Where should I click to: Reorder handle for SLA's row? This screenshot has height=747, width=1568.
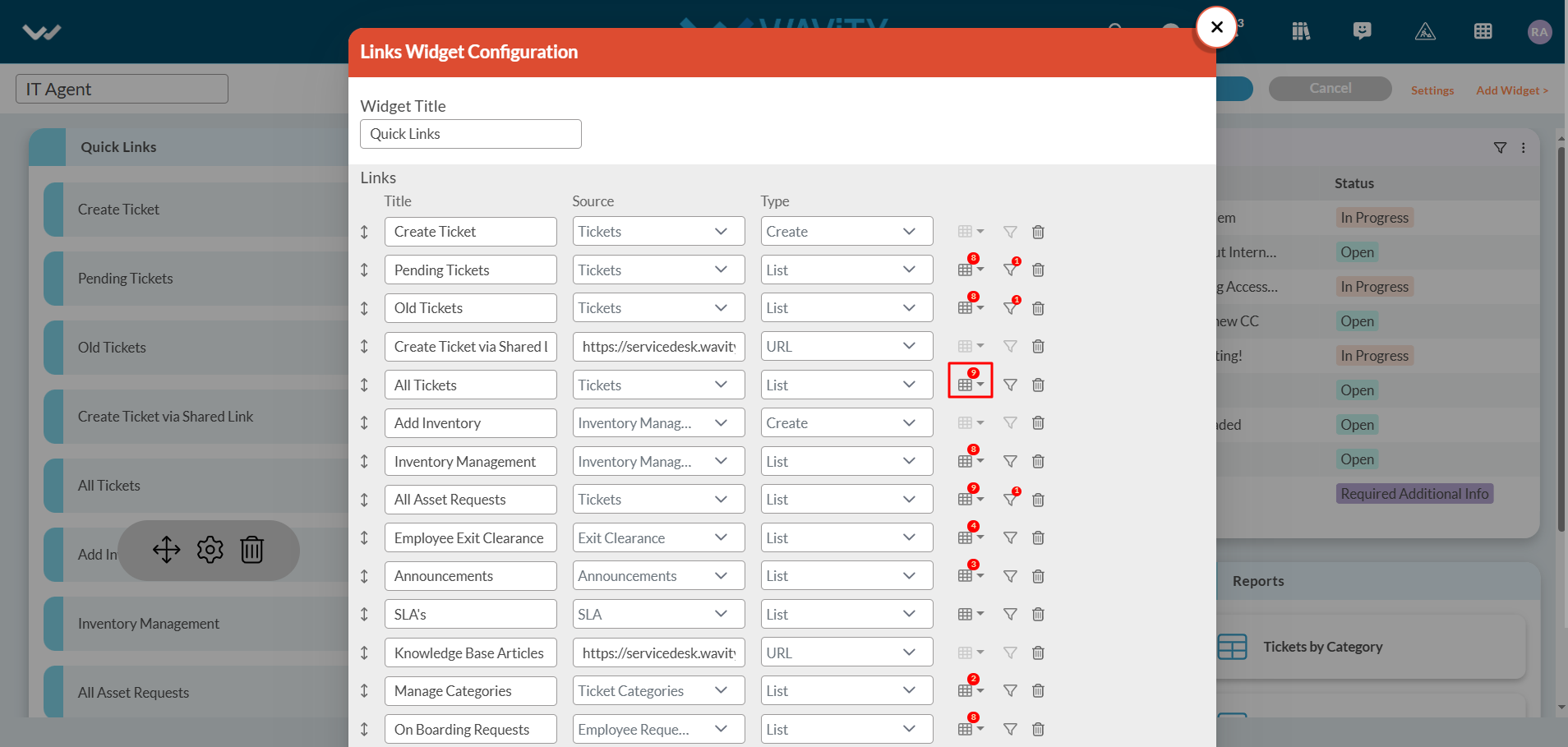click(364, 614)
